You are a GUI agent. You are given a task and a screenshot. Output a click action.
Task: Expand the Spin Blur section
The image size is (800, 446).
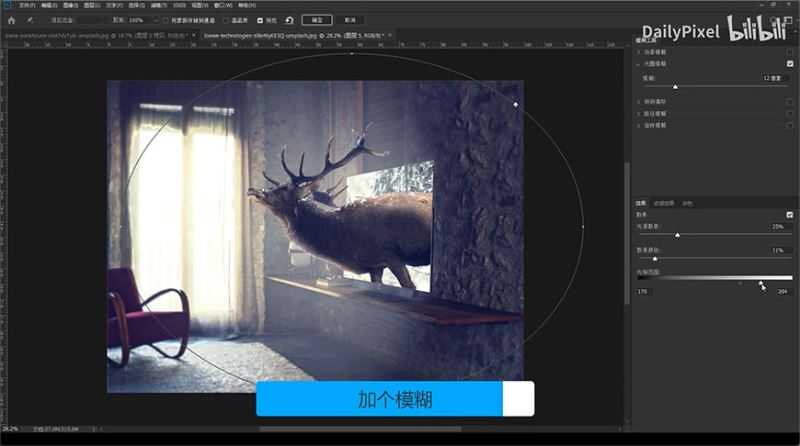point(640,126)
